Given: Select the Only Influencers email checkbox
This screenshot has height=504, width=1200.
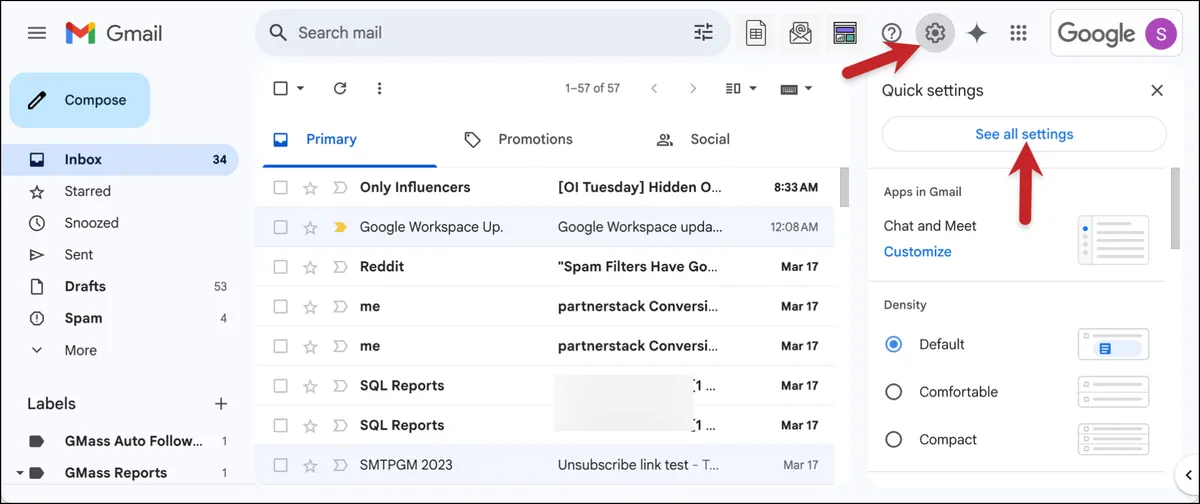Looking at the screenshot, I should click(x=281, y=187).
